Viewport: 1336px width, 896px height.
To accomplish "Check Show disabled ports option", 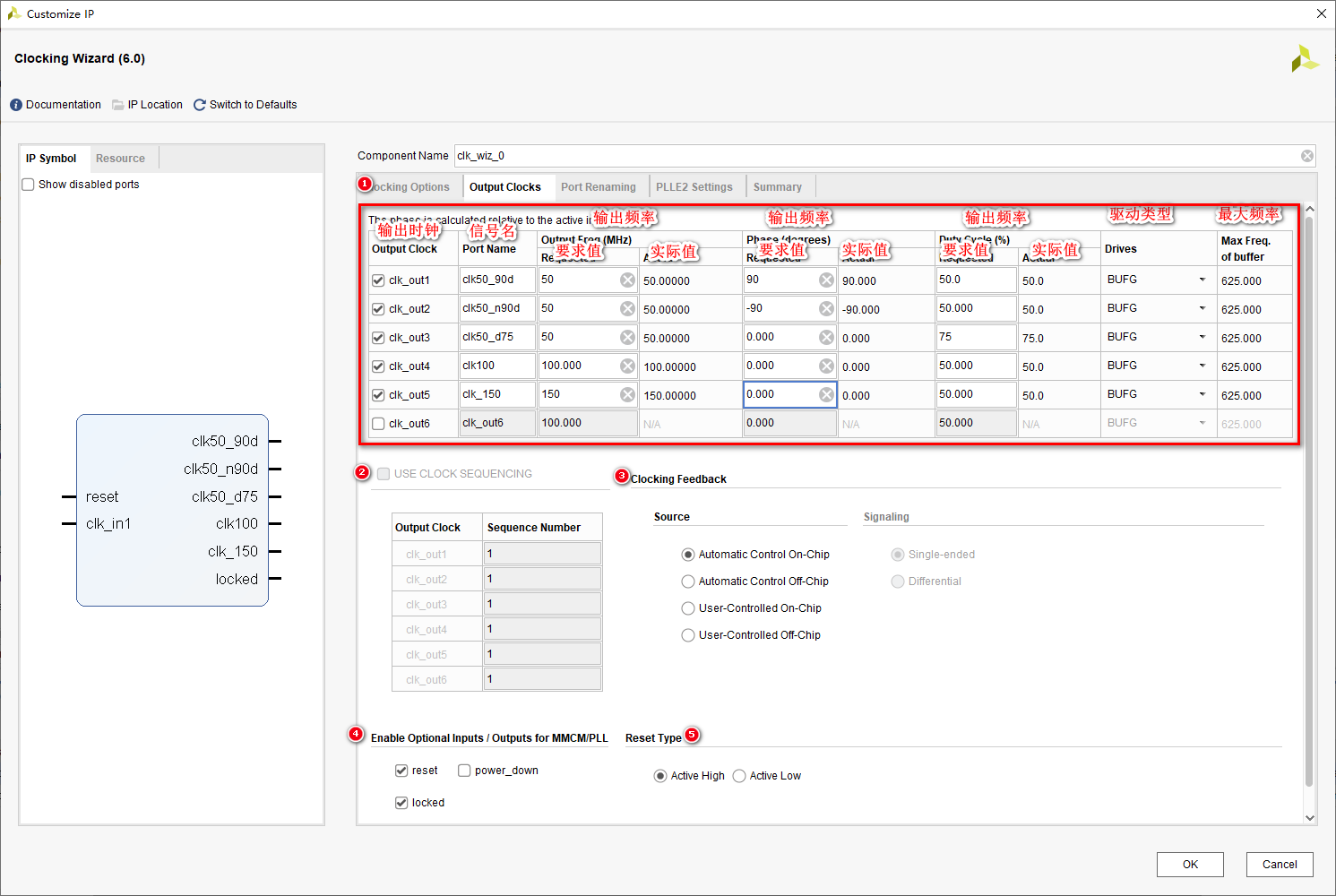I will point(29,185).
